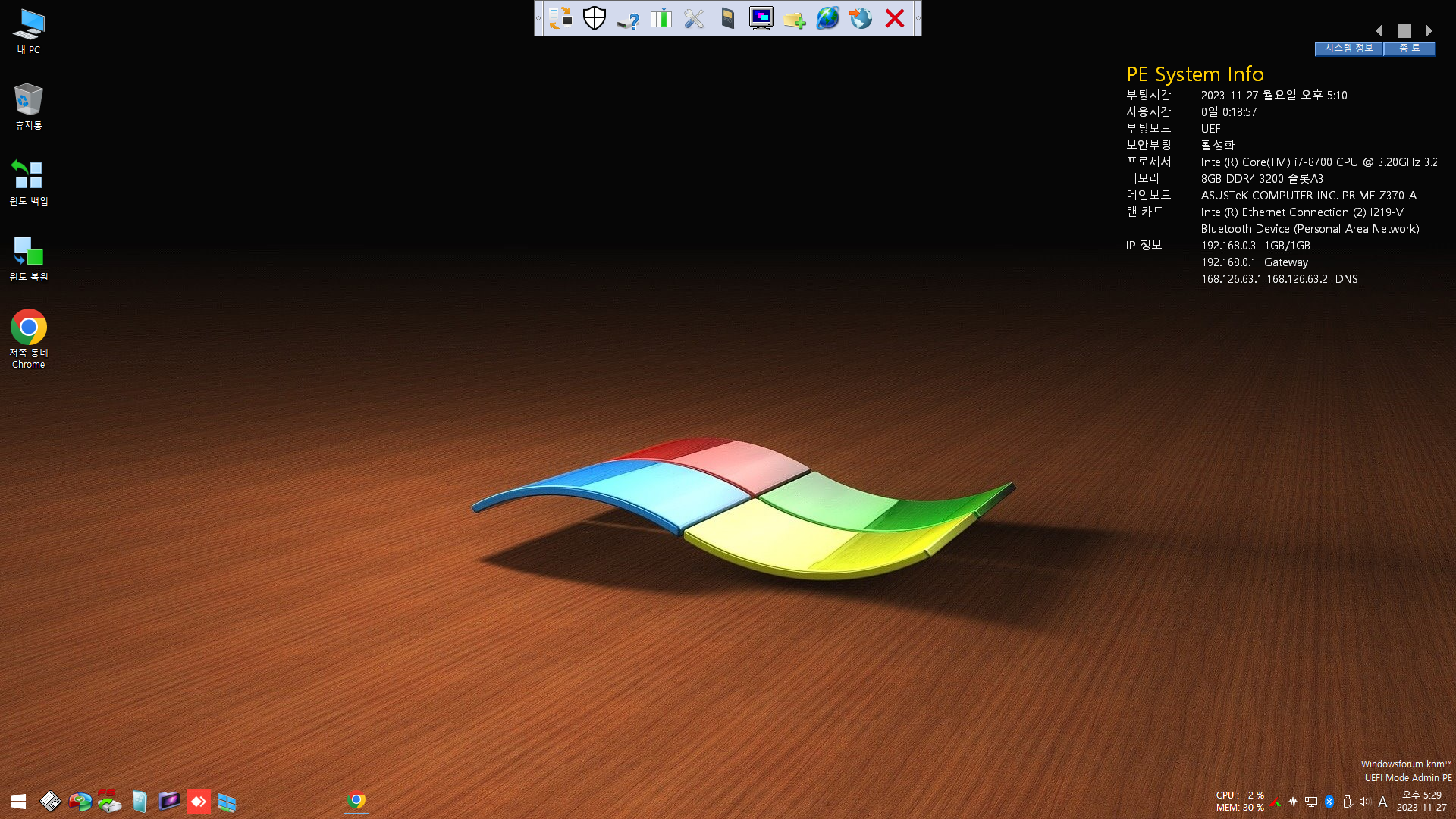
Task: Click the USB safely remove tray icon
Action: point(1348,802)
